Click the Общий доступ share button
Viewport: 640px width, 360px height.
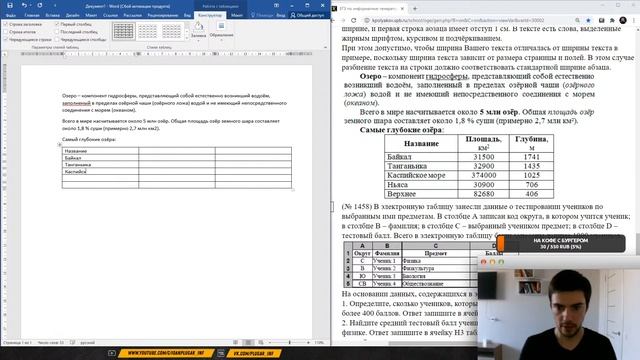[307, 15]
